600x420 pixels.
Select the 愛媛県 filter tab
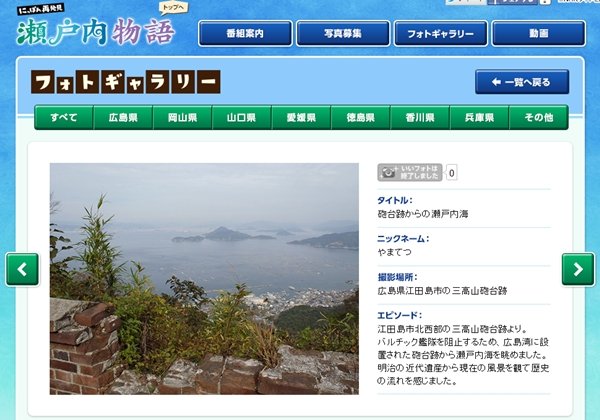302,117
